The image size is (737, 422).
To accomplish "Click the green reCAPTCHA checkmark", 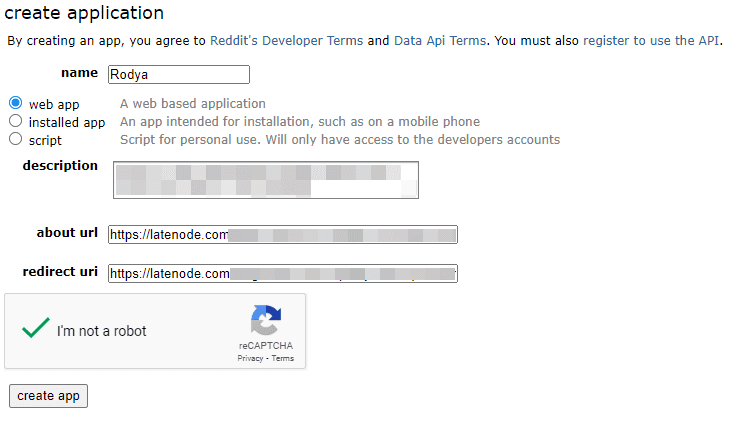I will (x=36, y=329).
